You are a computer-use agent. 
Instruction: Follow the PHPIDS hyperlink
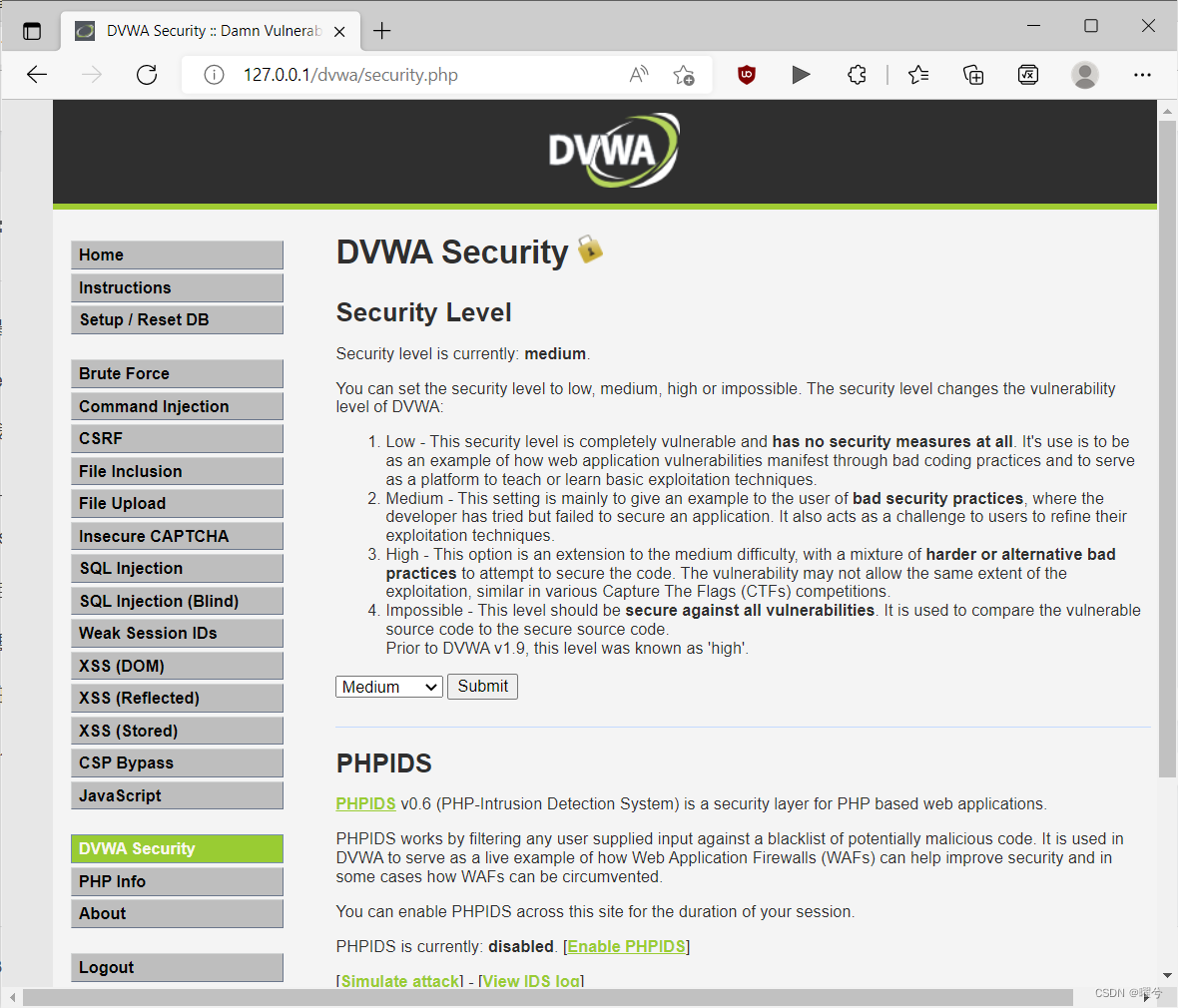pos(365,803)
